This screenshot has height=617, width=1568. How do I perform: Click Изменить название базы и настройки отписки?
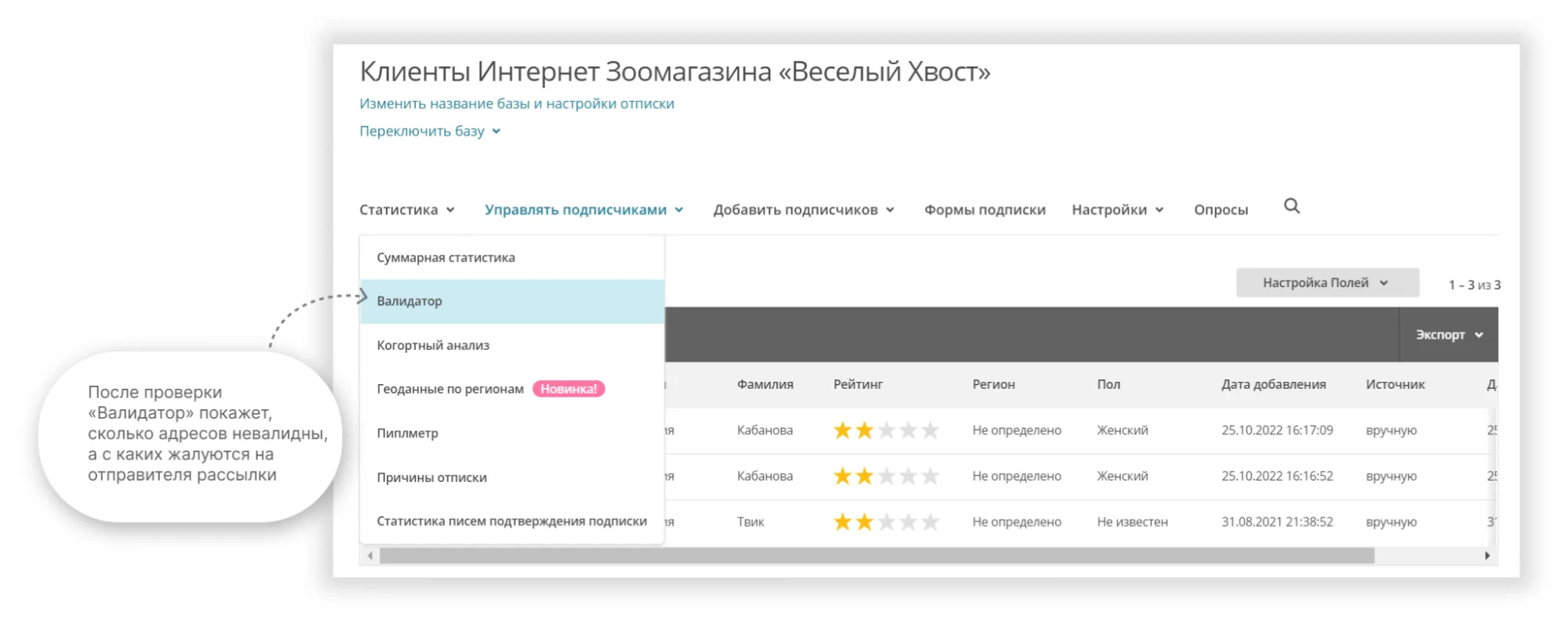tap(517, 103)
